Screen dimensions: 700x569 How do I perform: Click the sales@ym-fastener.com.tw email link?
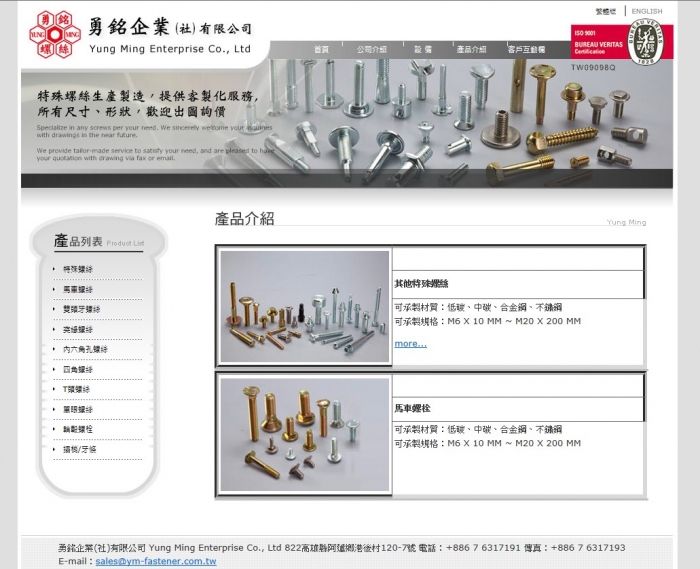[x=156, y=561]
